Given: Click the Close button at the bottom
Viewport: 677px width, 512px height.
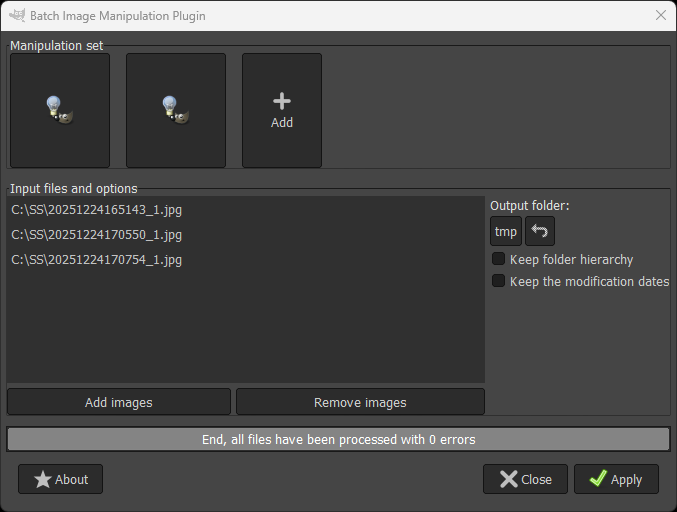Looking at the screenshot, I should click(x=525, y=479).
